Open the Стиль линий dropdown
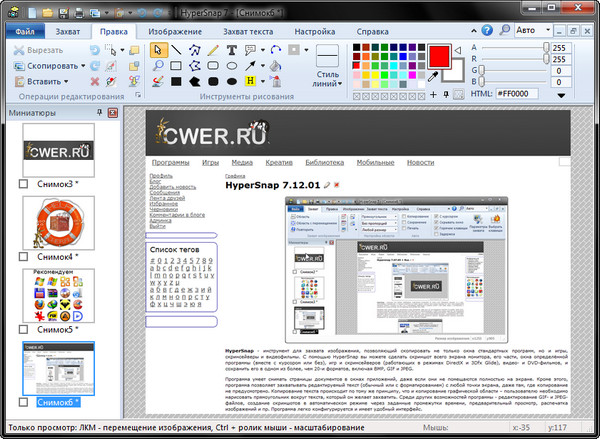 (327, 78)
